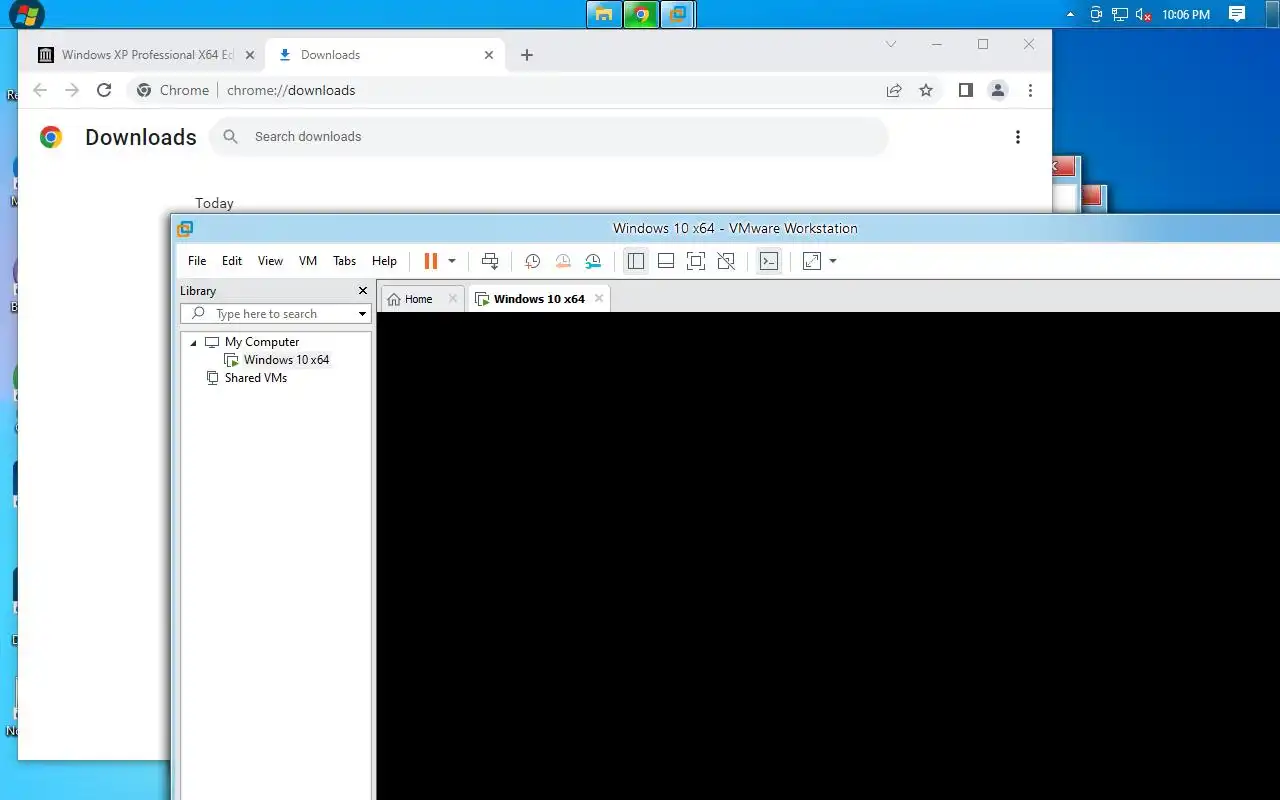Reload the Chrome page
This screenshot has height=800, width=1280.
click(104, 90)
